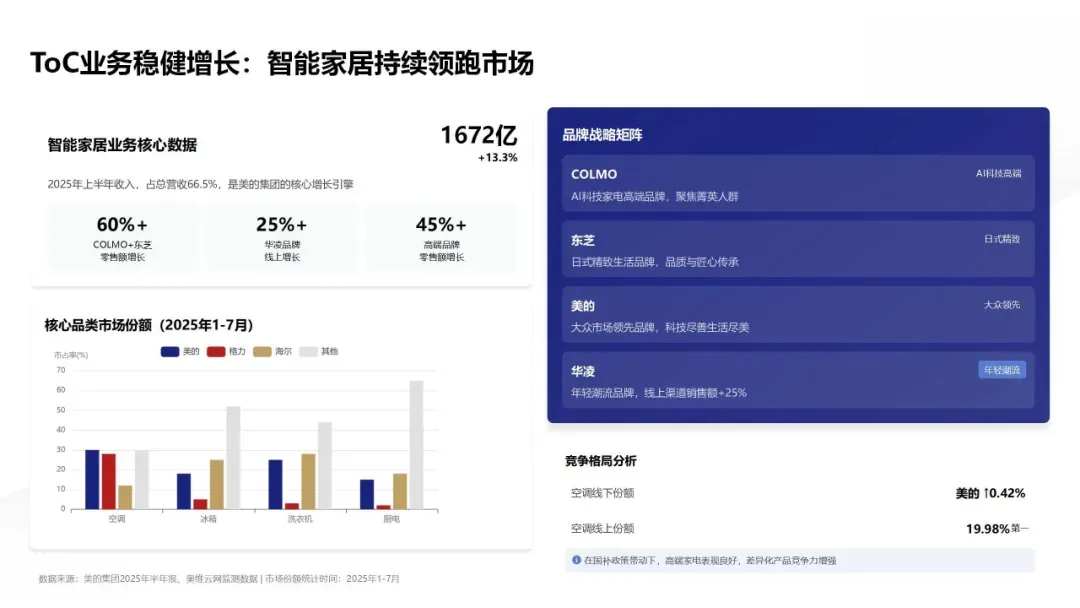Click the 2025年上半年收入 description line

[x=200, y=185]
